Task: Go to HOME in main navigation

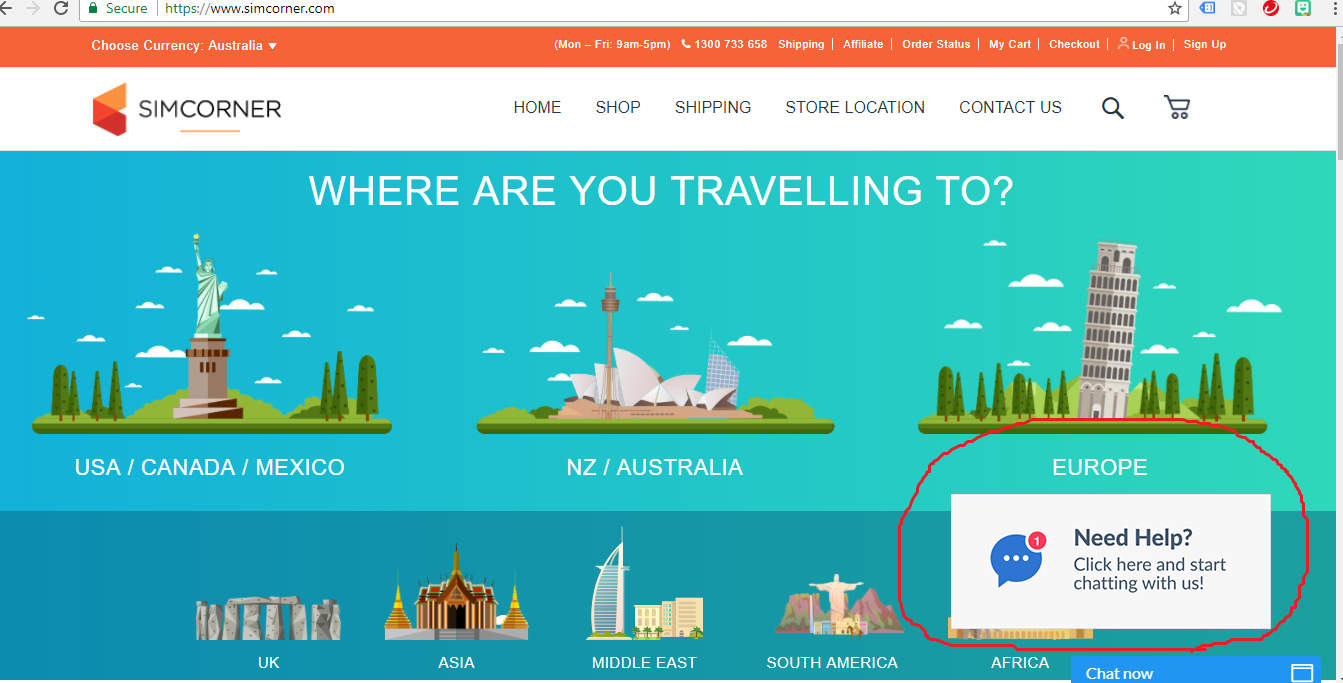Action: (x=537, y=108)
